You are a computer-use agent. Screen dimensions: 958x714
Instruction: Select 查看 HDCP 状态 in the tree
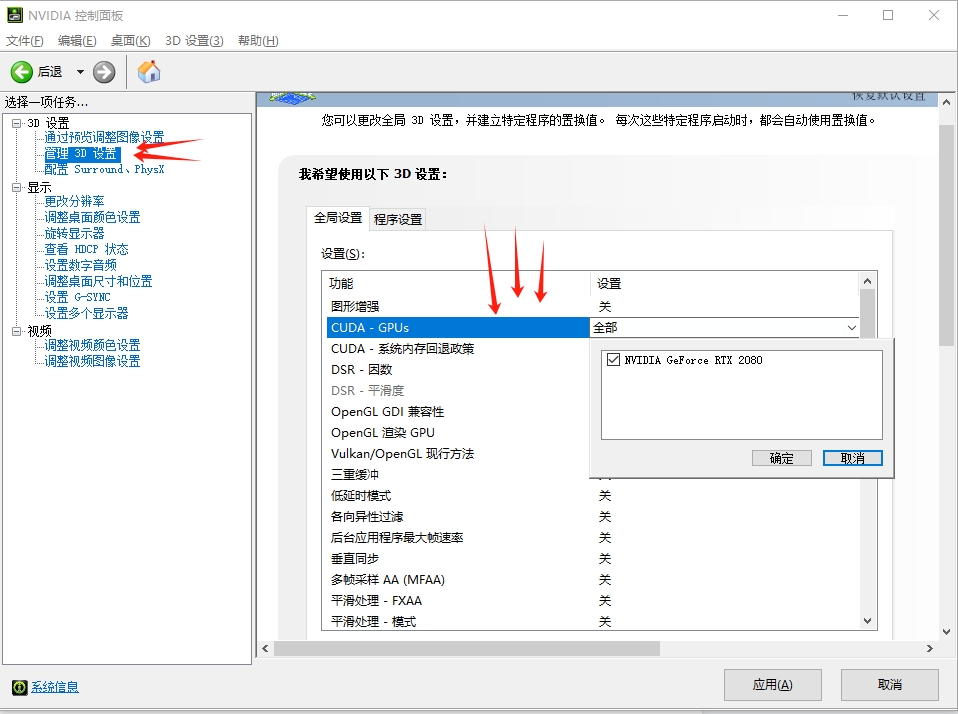pos(86,249)
